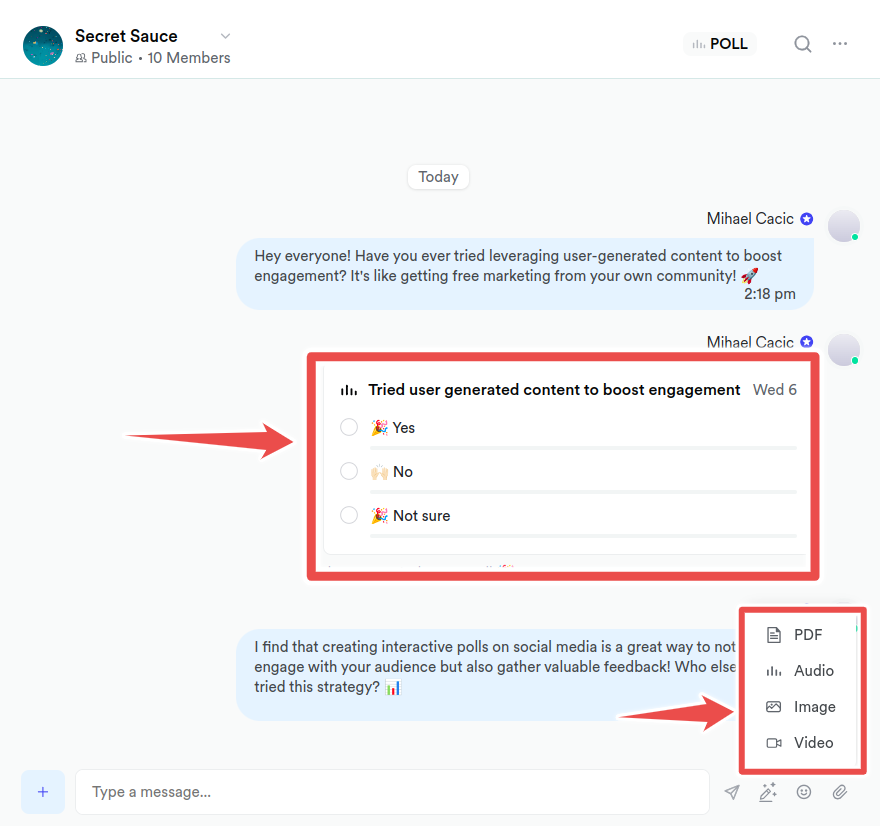Select the Not sure poll option
This screenshot has width=880, height=826.
coord(349,515)
